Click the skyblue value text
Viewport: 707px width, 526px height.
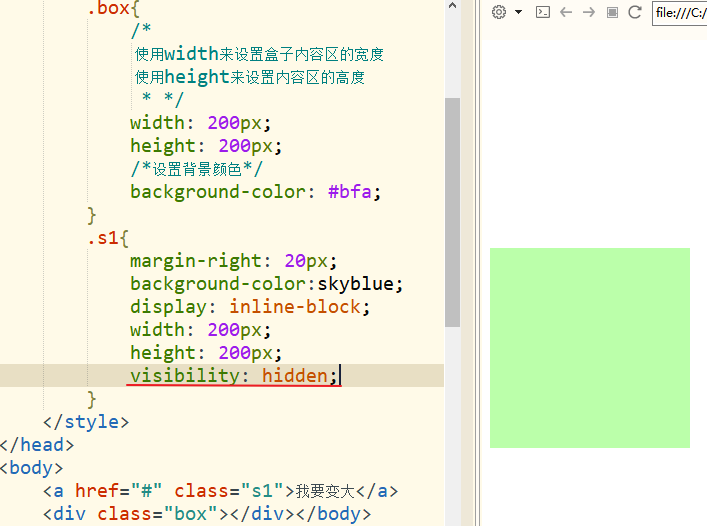[x=355, y=284]
